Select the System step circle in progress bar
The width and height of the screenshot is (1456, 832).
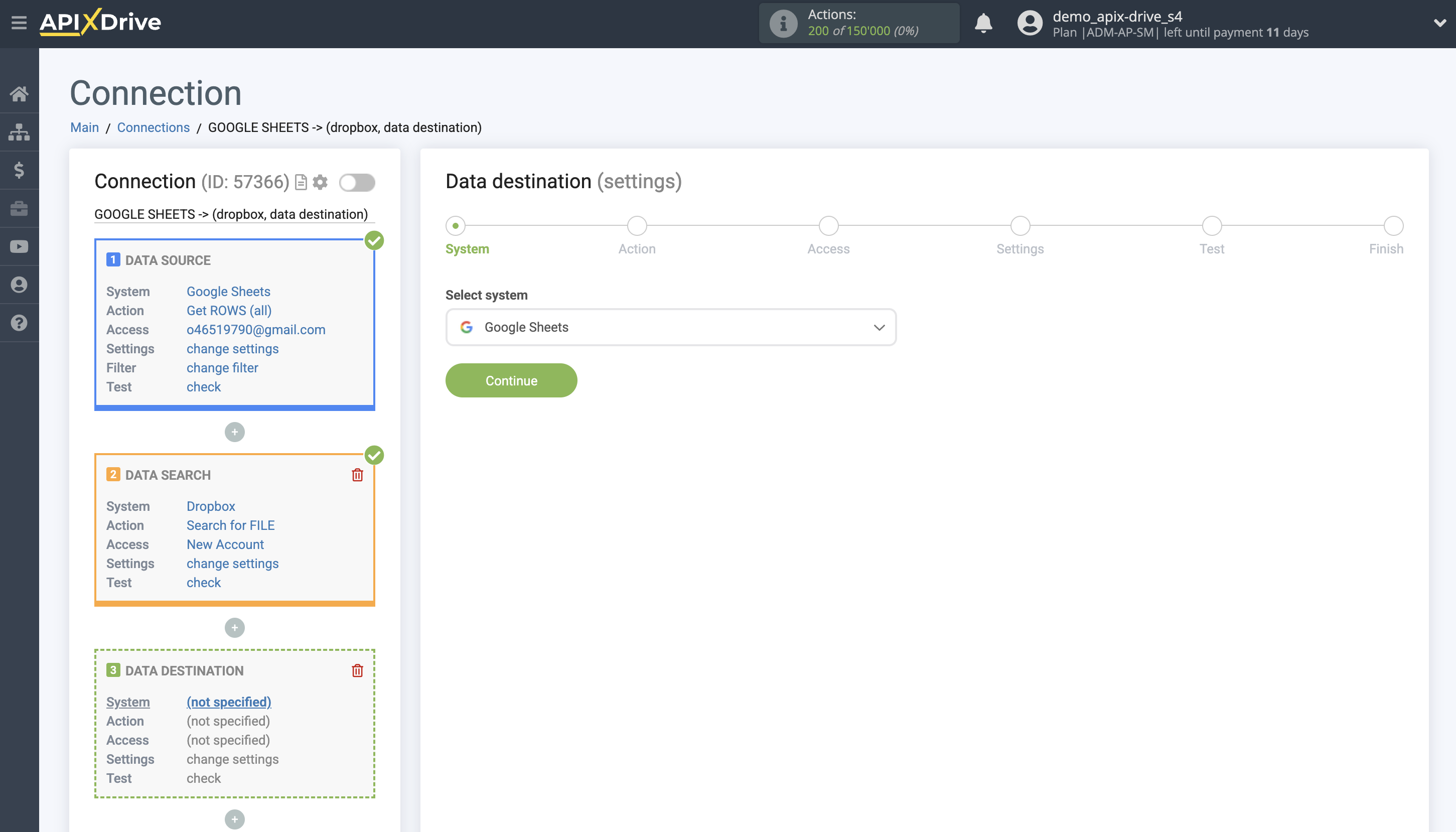[455, 226]
